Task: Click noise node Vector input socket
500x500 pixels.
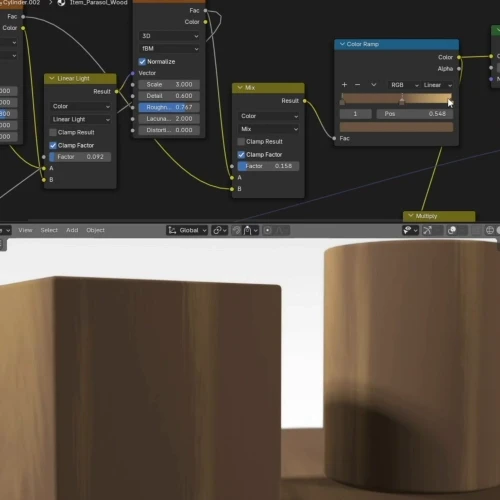Action: click(133, 73)
